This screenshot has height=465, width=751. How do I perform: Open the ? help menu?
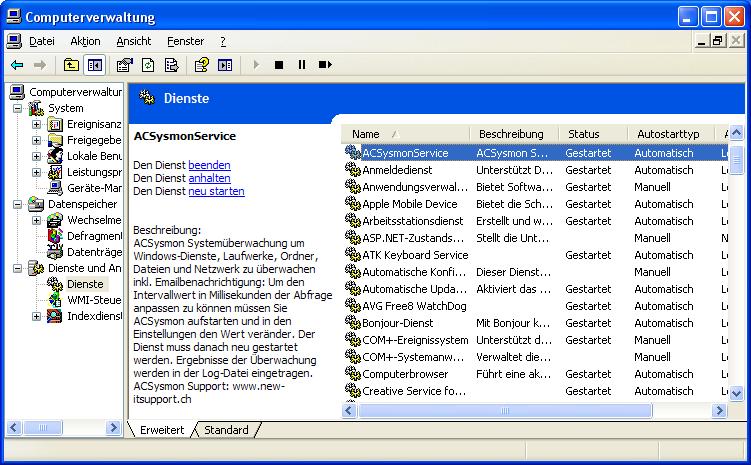click(223, 41)
